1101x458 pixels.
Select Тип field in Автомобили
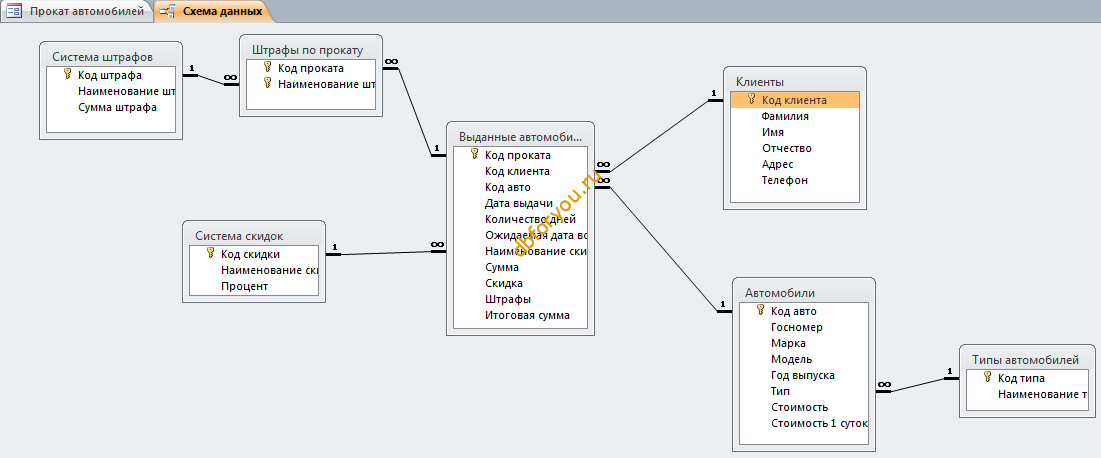click(804, 391)
